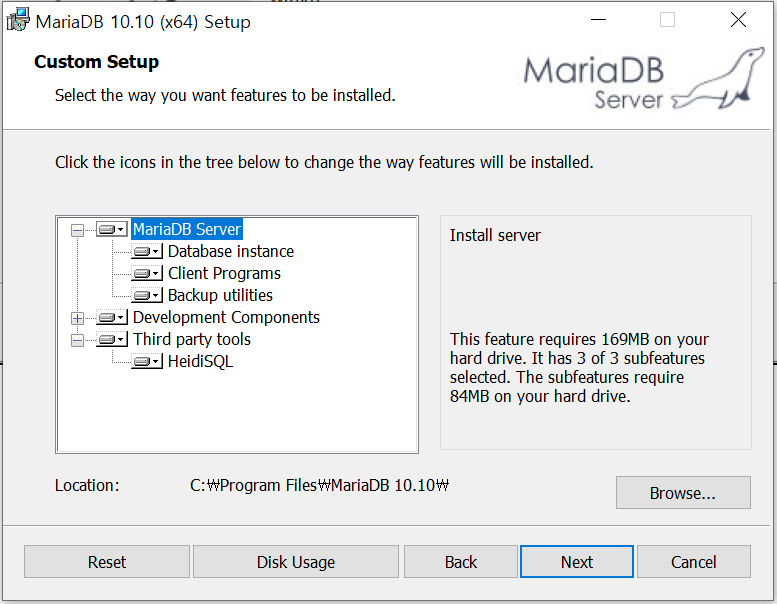Select Third party tools tree item

click(x=192, y=339)
